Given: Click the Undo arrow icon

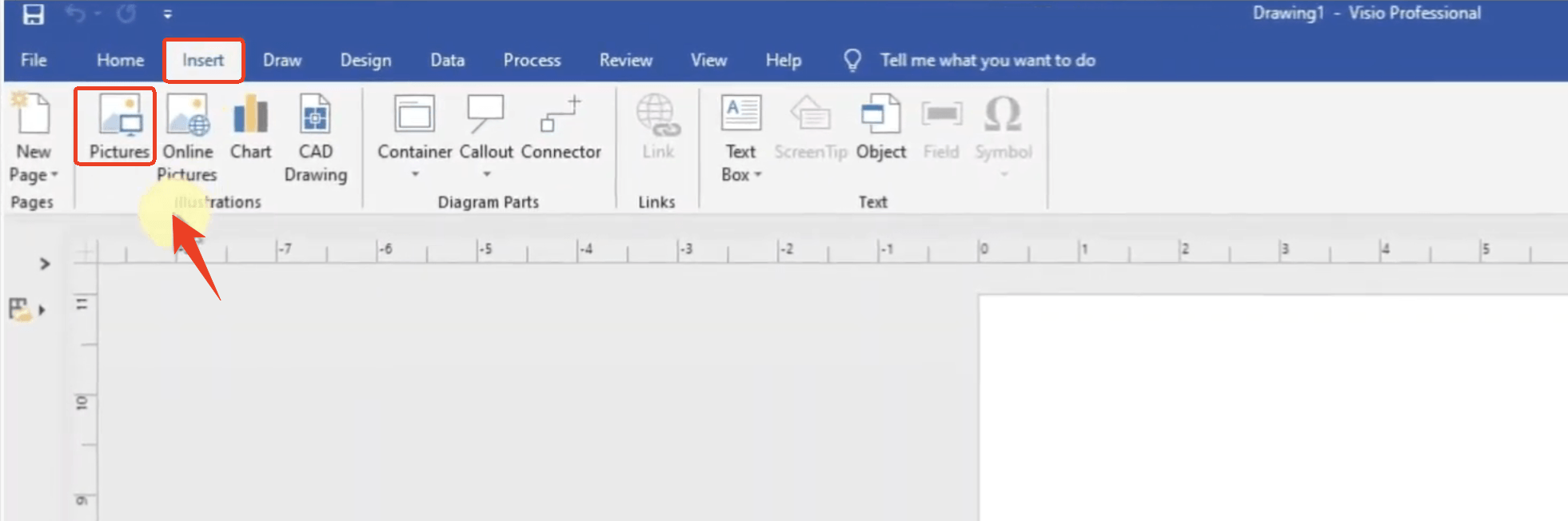Looking at the screenshot, I should pyautogui.click(x=75, y=14).
